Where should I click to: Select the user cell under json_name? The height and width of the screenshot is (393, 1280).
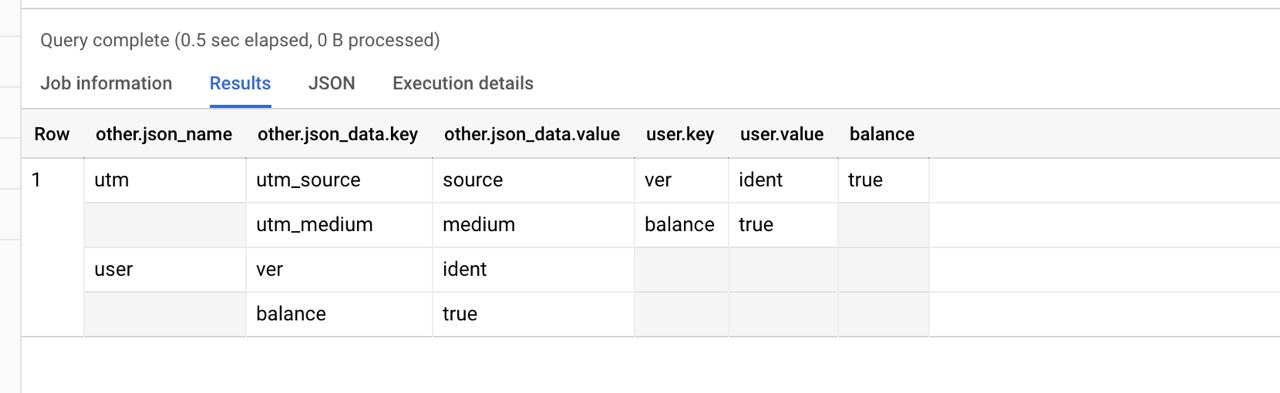(164, 269)
